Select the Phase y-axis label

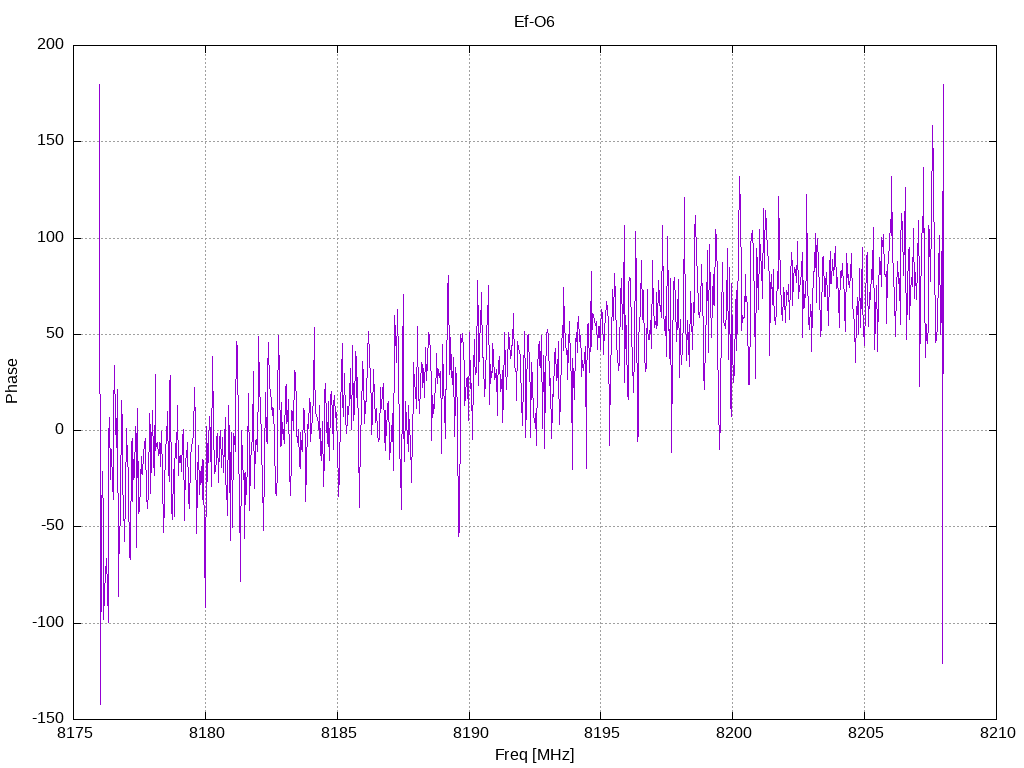(12, 381)
